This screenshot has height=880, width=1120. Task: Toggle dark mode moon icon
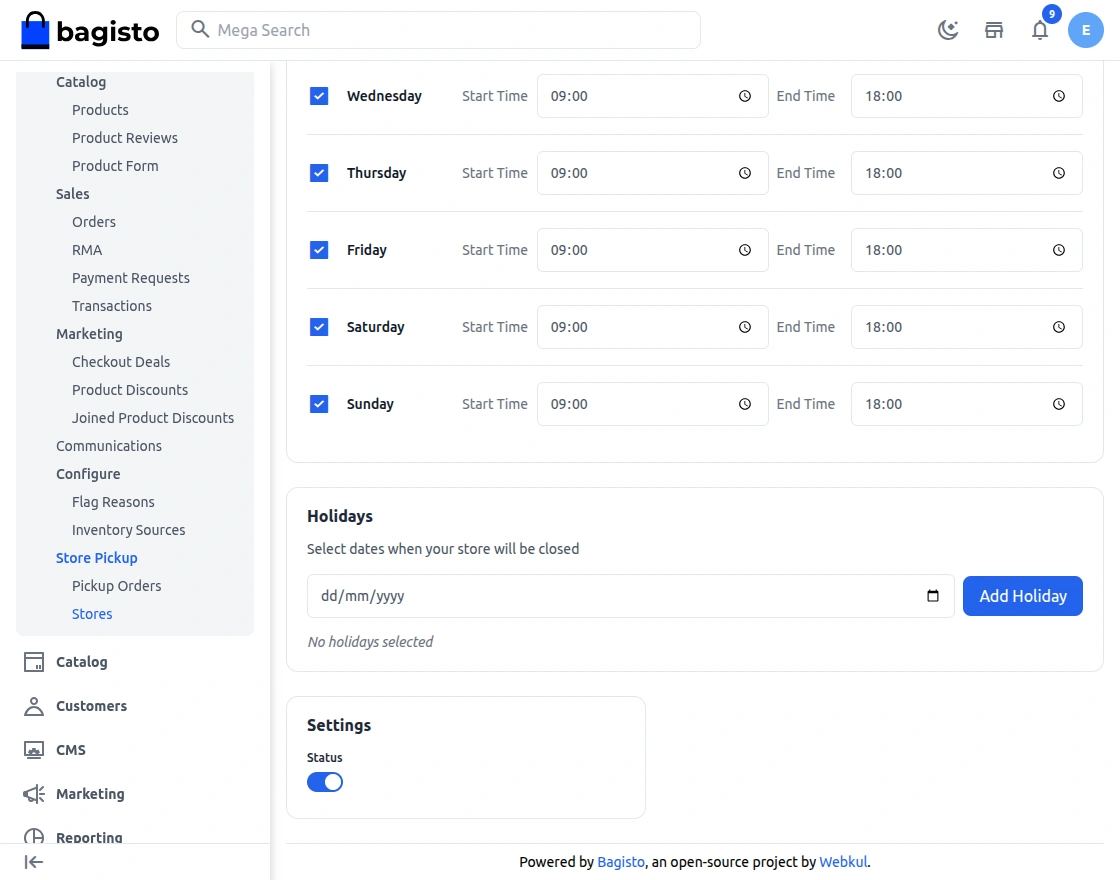point(948,30)
